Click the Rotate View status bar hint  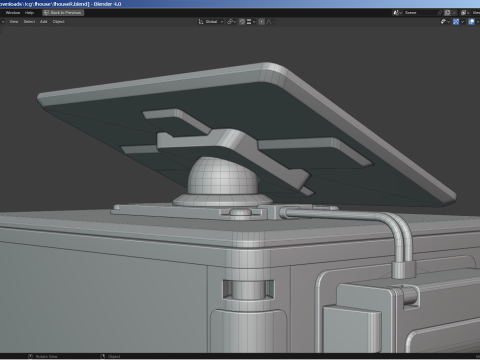coord(43,357)
